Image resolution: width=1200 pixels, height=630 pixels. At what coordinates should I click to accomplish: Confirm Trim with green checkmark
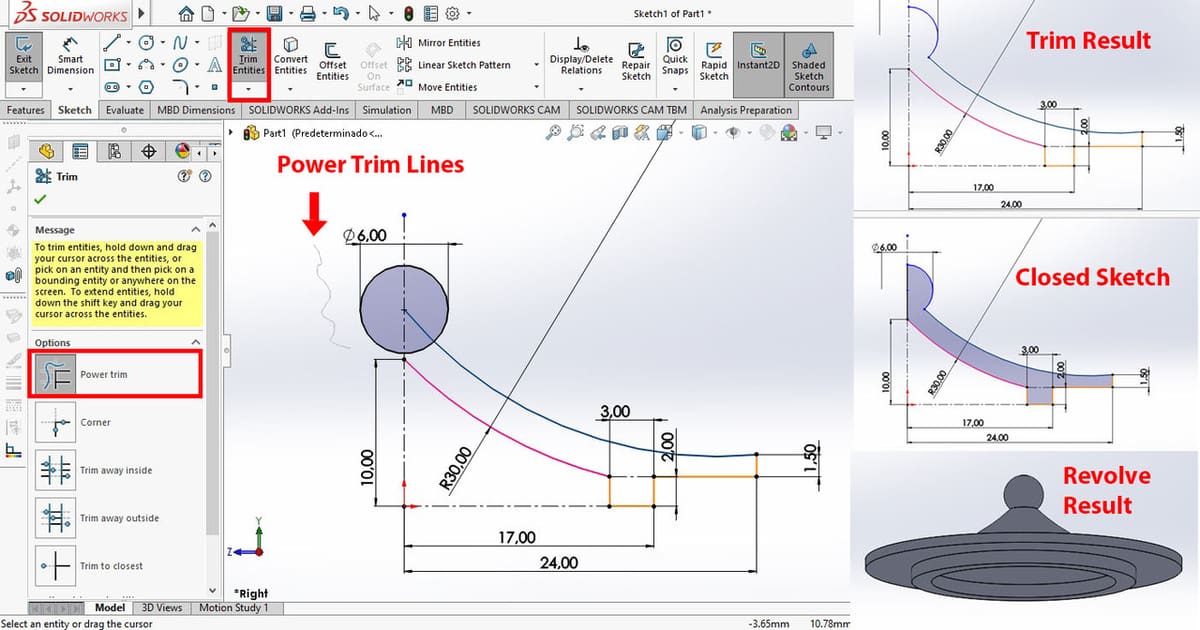tap(40, 199)
